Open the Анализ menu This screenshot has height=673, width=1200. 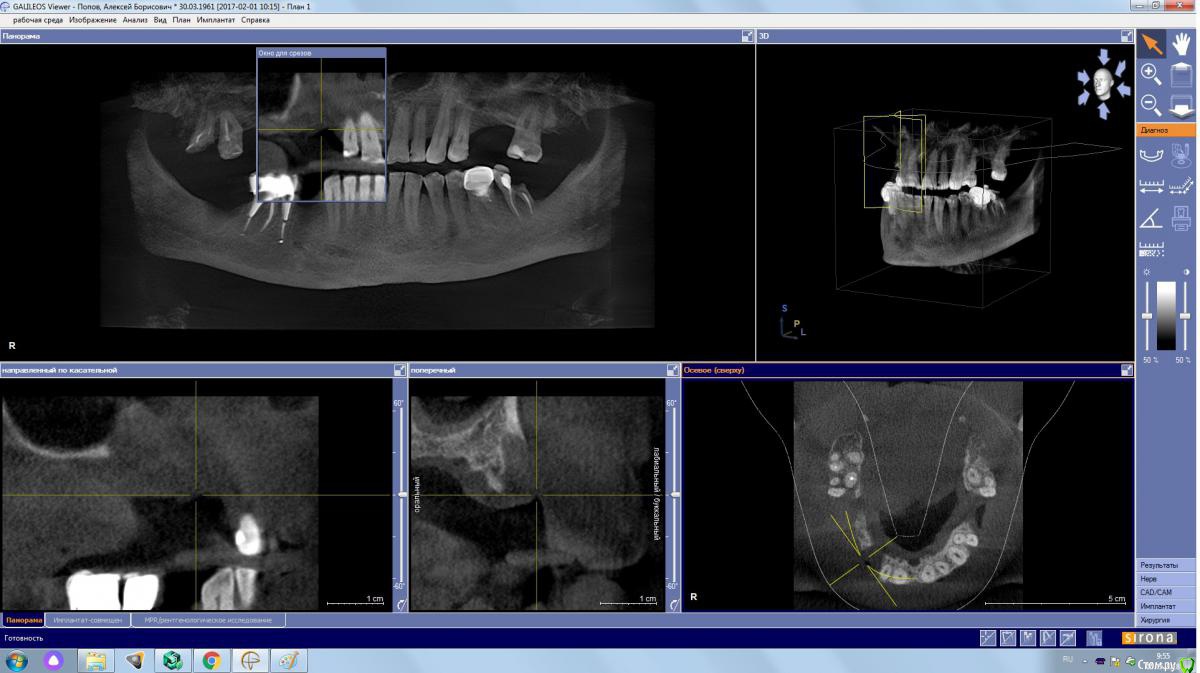(x=135, y=20)
